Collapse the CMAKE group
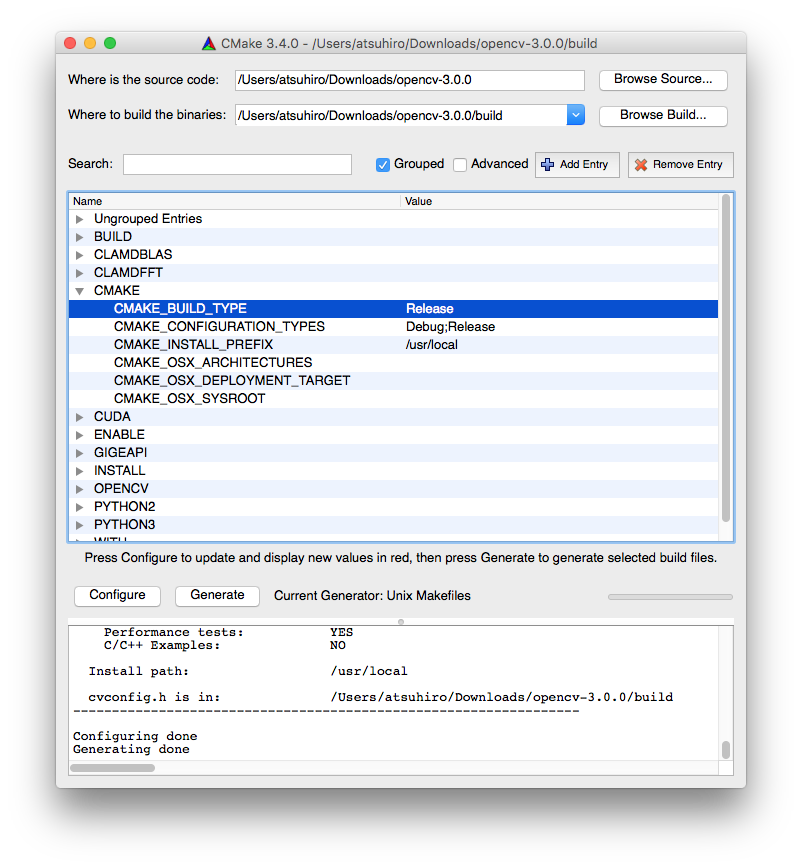 (80, 291)
